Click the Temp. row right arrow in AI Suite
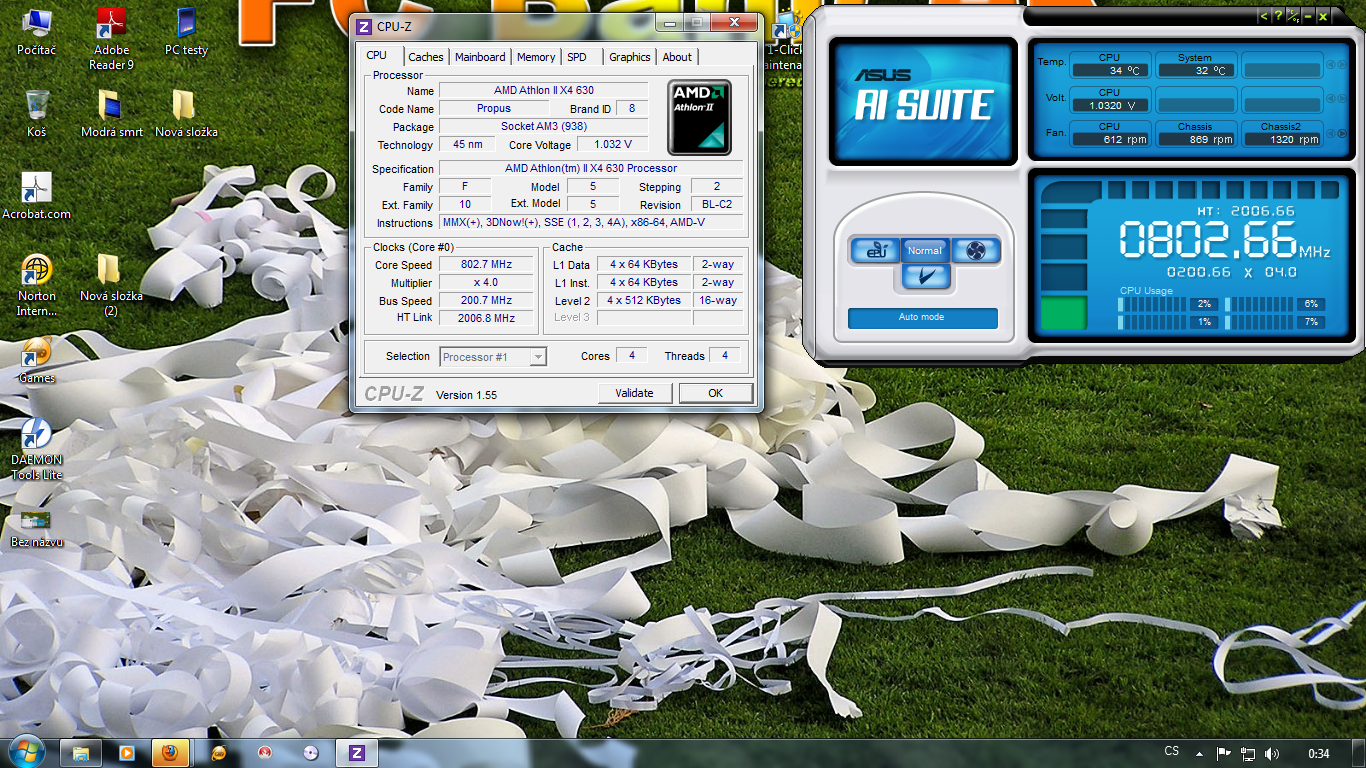Image resolution: width=1366 pixels, height=768 pixels. click(1341, 65)
